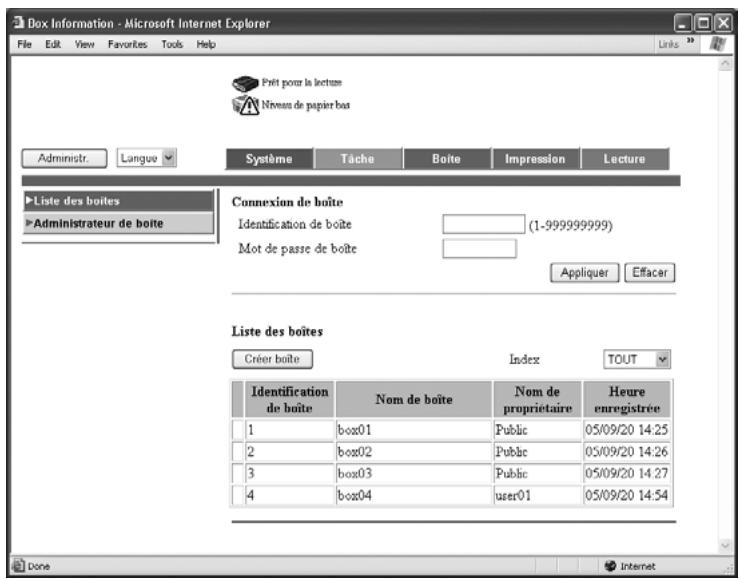740x579 pixels.
Task: Switch to the Boîte tab
Action: coord(446,159)
